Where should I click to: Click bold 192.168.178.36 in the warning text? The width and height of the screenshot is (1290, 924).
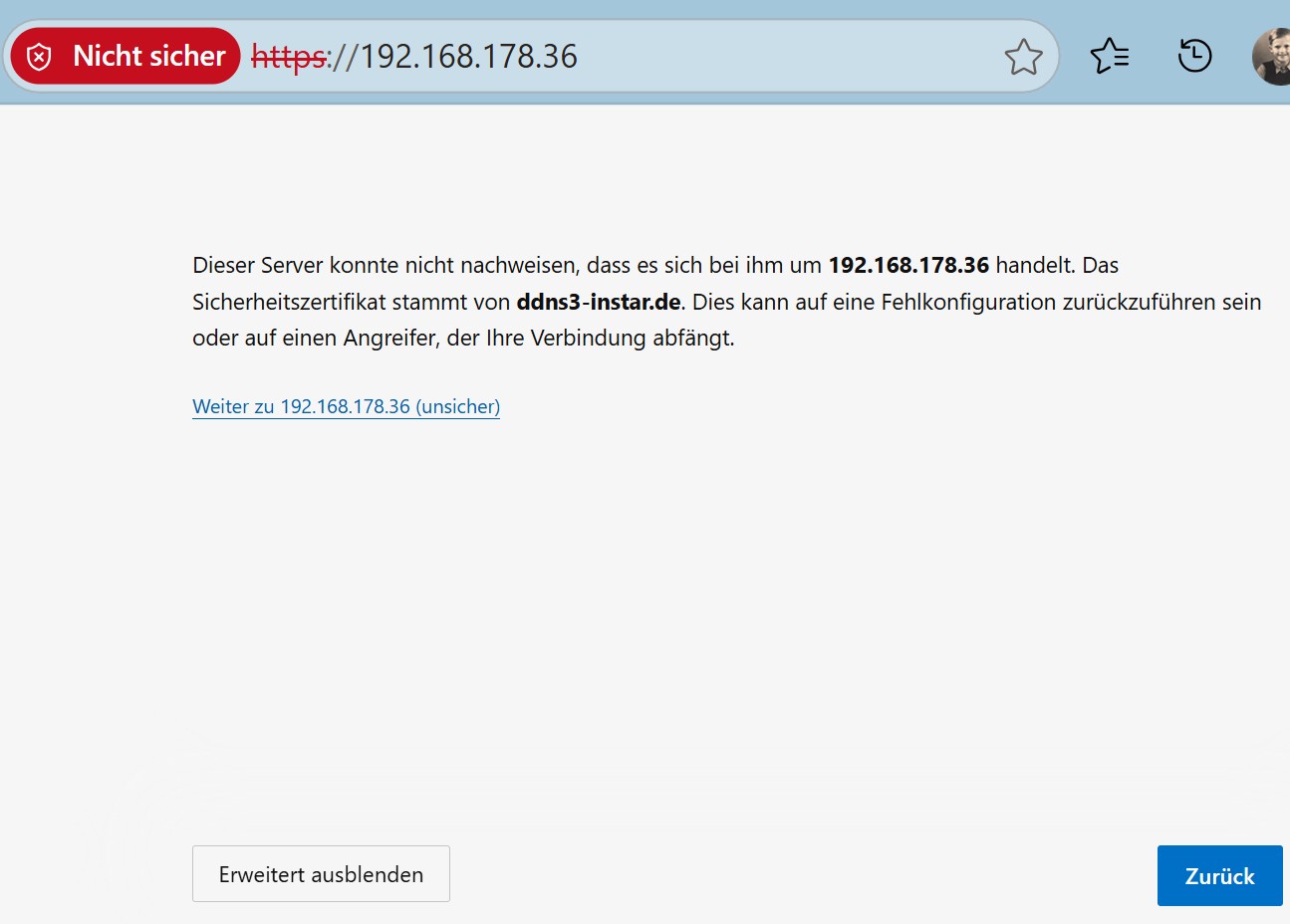pos(908,265)
